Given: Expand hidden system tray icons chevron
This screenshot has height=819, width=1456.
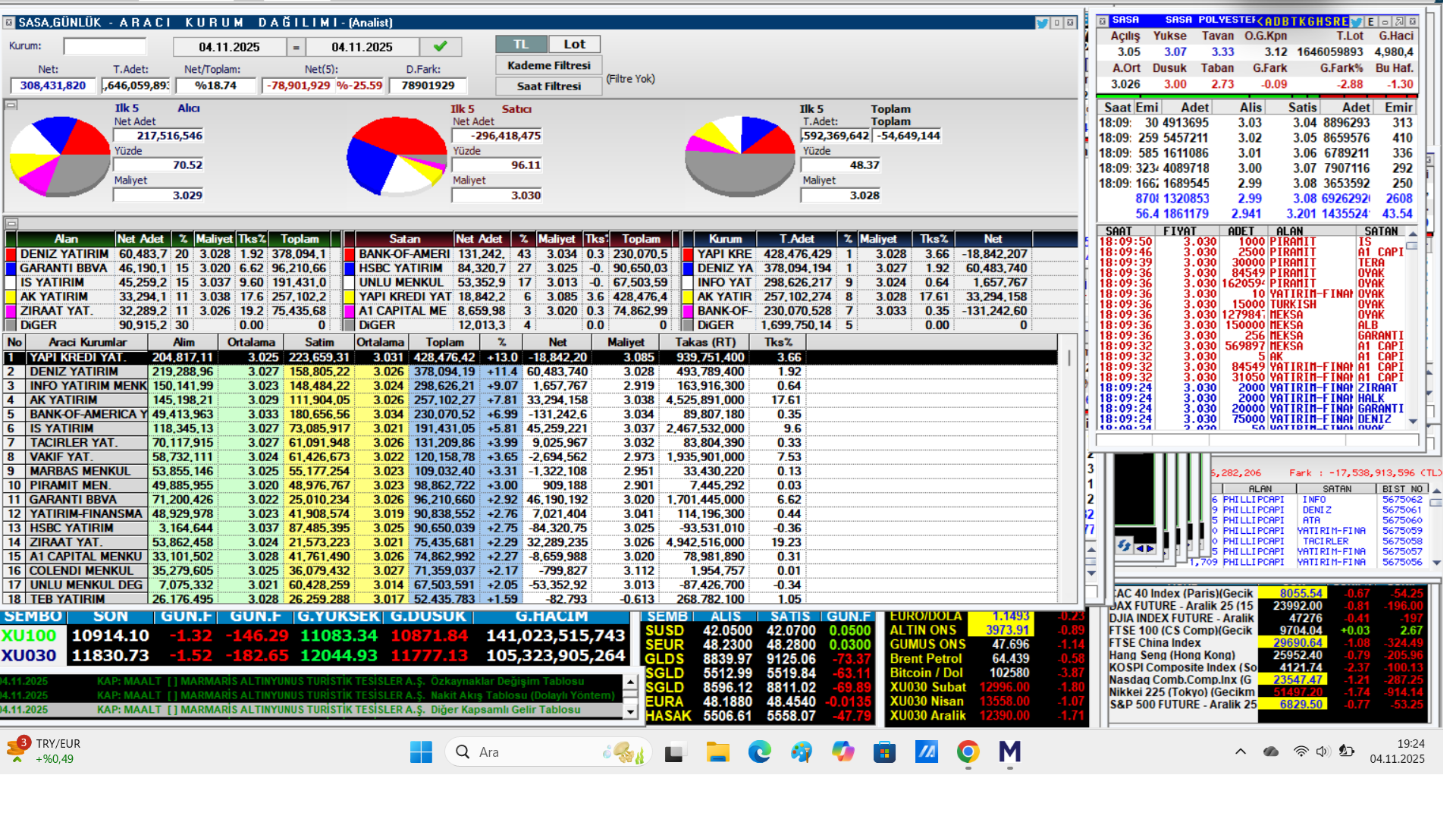Looking at the screenshot, I should (1241, 752).
